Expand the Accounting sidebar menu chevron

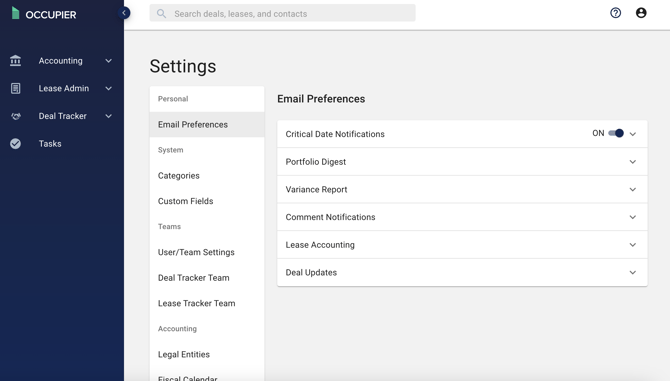tap(109, 61)
